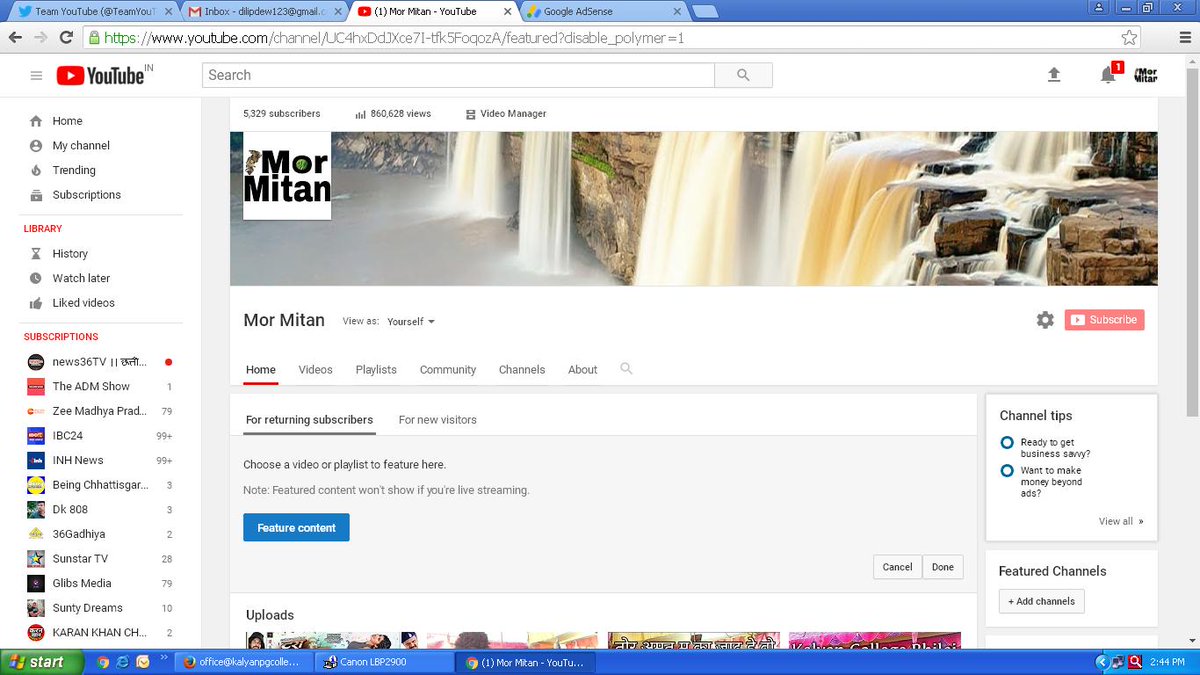Select the 'For returning subscribers' tab
The height and width of the screenshot is (675, 1200).
(309, 420)
